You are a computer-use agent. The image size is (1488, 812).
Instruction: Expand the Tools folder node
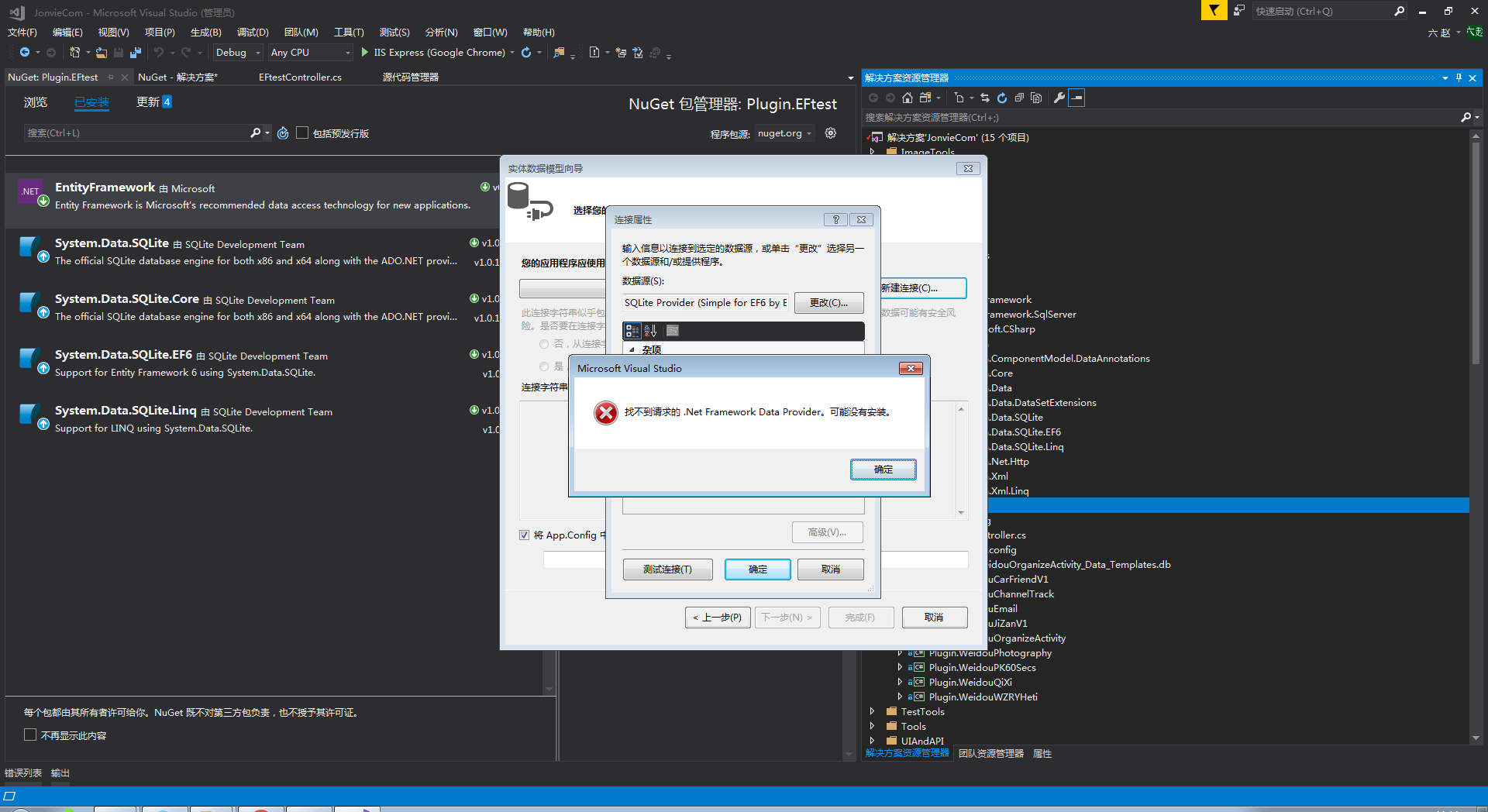tap(873, 726)
